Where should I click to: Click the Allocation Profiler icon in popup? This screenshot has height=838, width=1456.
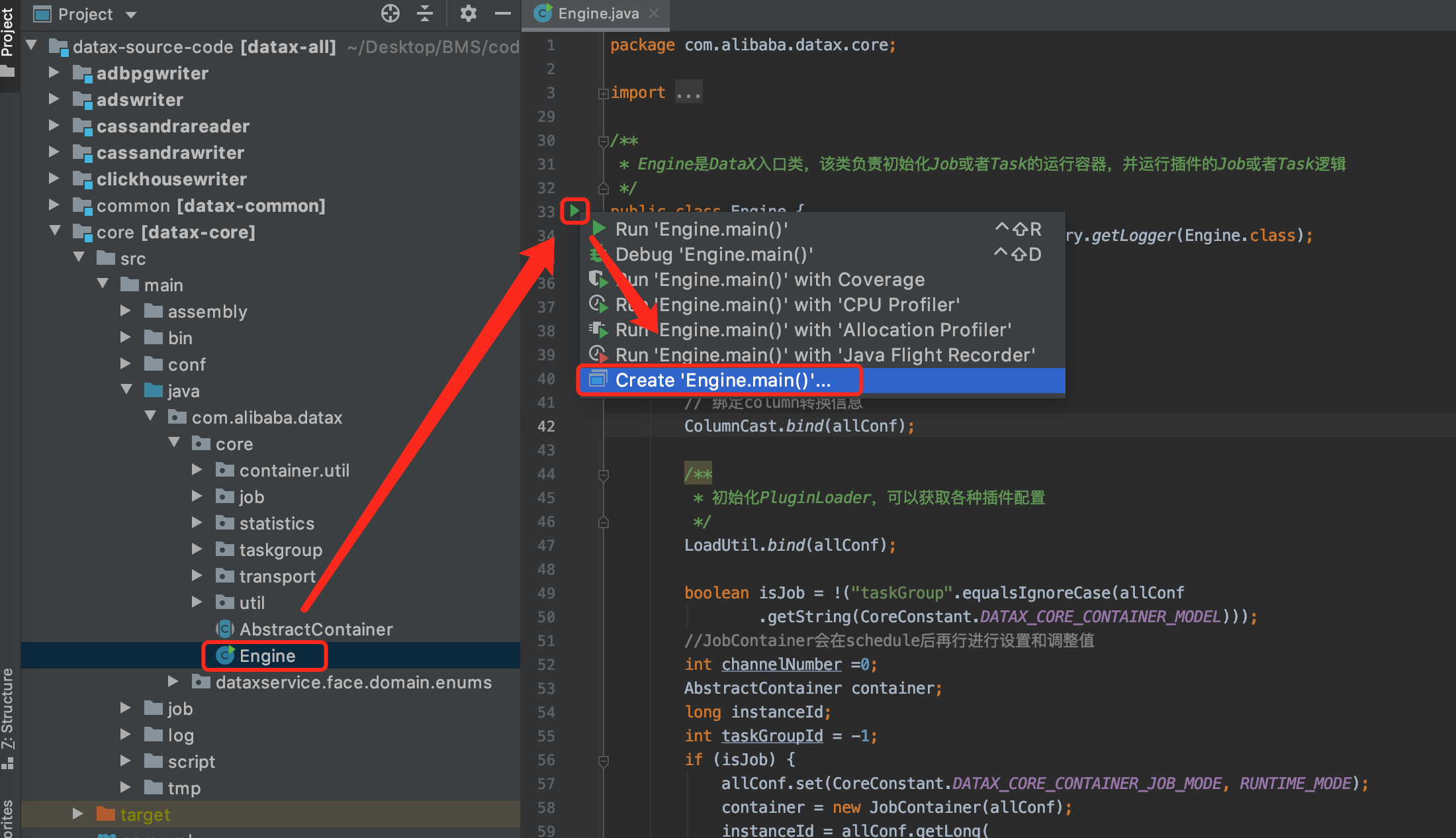tap(598, 330)
